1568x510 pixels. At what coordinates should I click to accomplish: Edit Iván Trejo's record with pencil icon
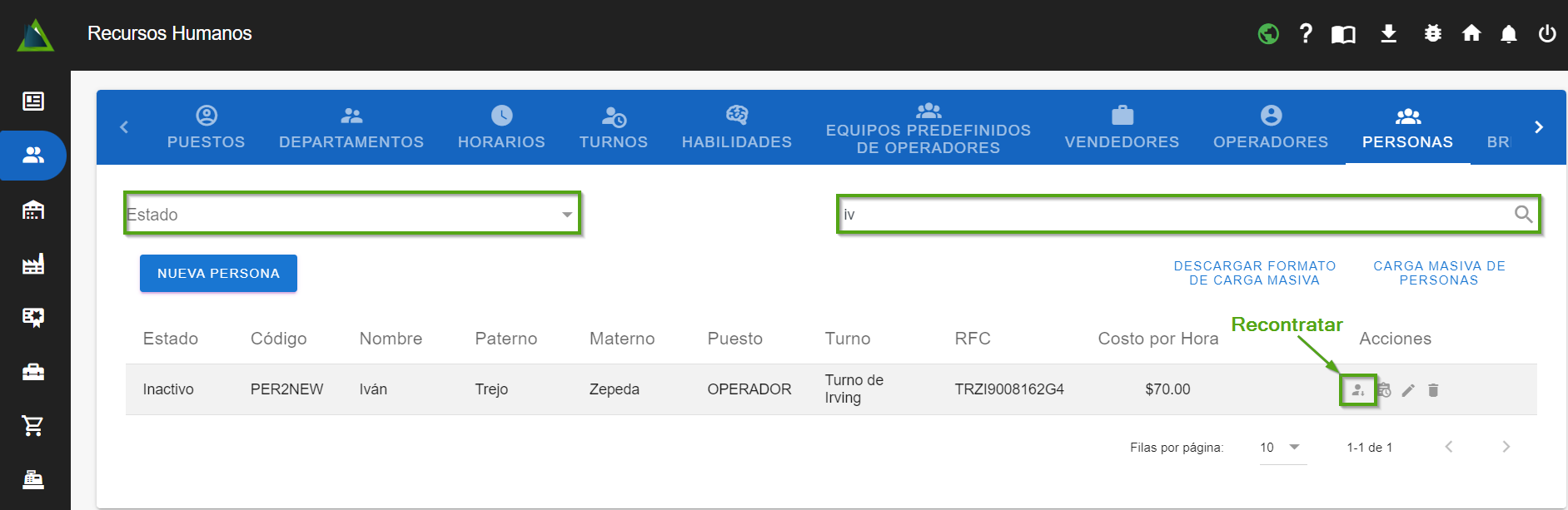(1408, 390)
